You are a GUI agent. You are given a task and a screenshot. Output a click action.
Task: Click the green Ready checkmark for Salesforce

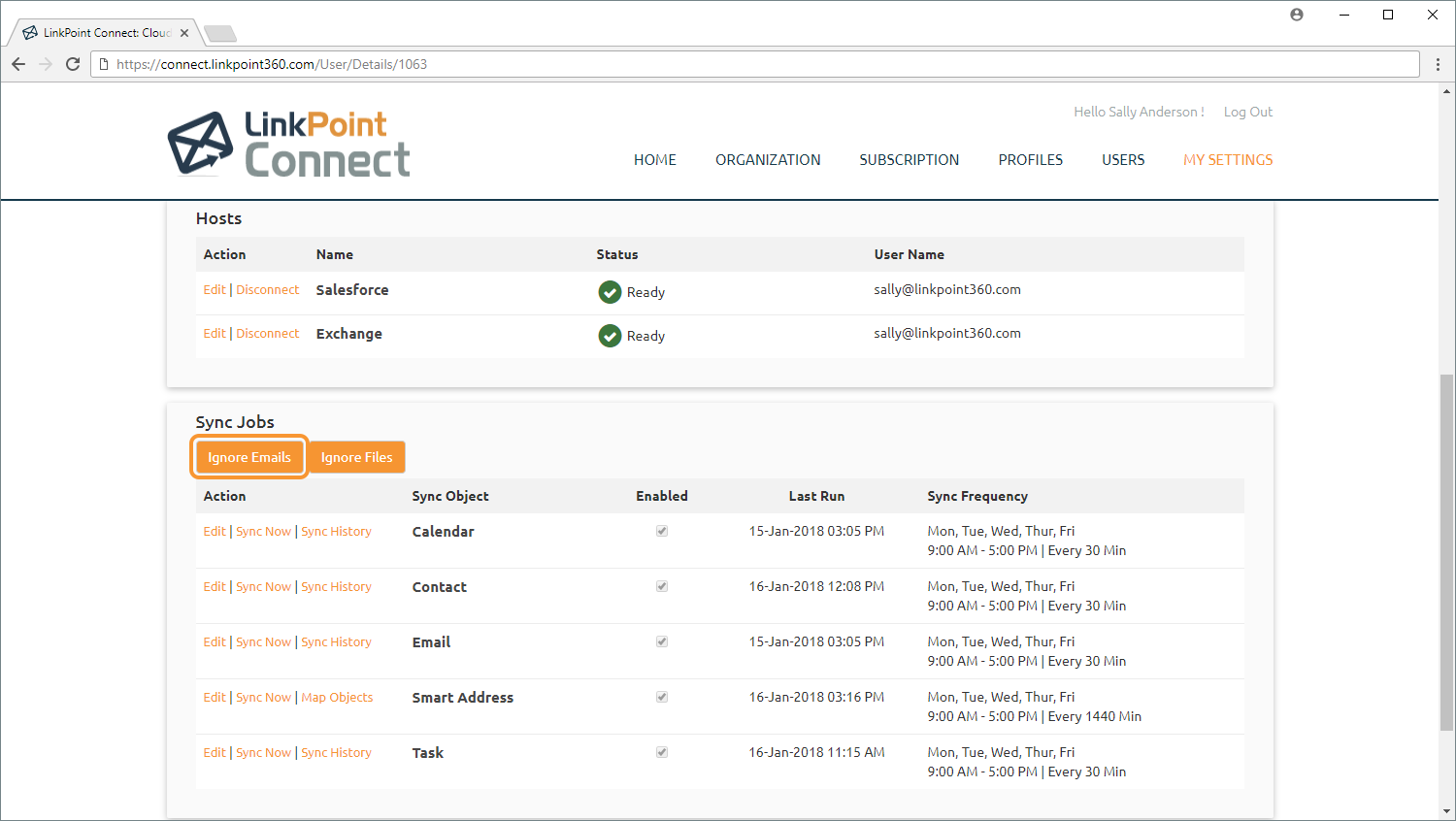click(610, 292)
